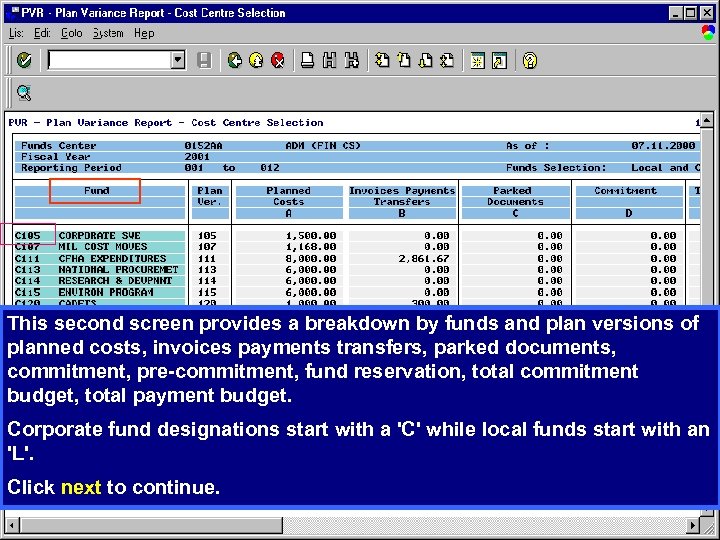
Task: Click the Next Page icon
Action: 426,60
